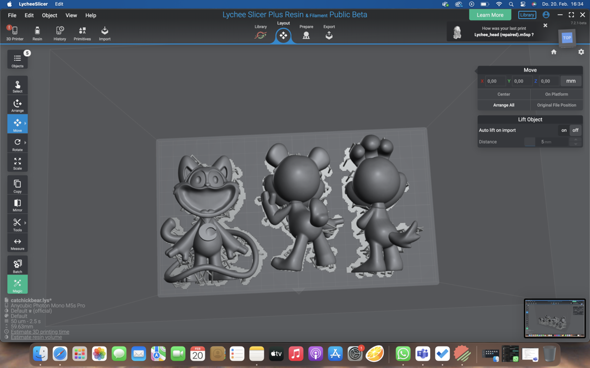Turn Auto lift on import on
This screenshot has width=590, height=368.
point(564,130)
